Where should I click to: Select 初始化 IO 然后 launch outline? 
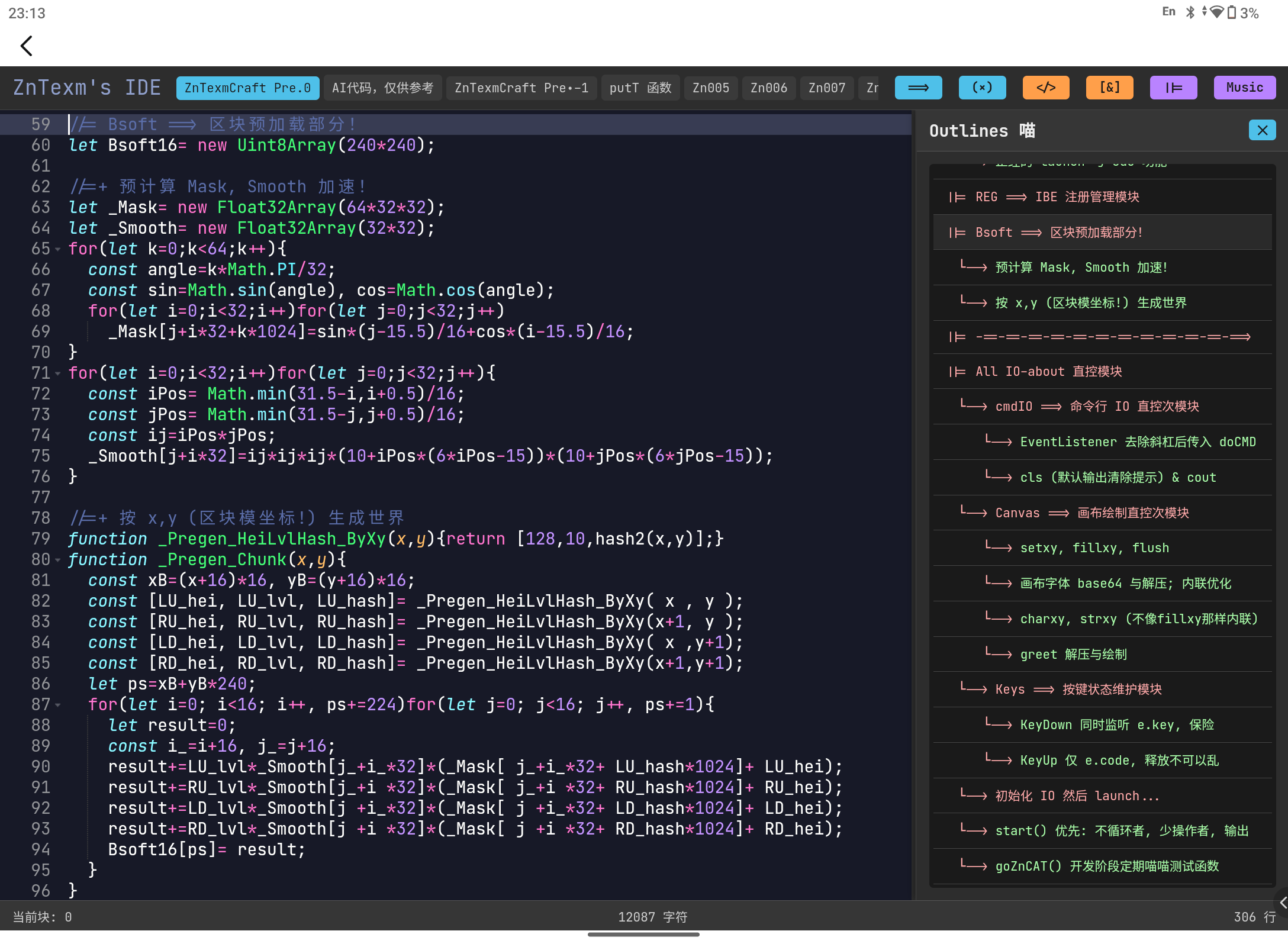(x=1102, y=796)
